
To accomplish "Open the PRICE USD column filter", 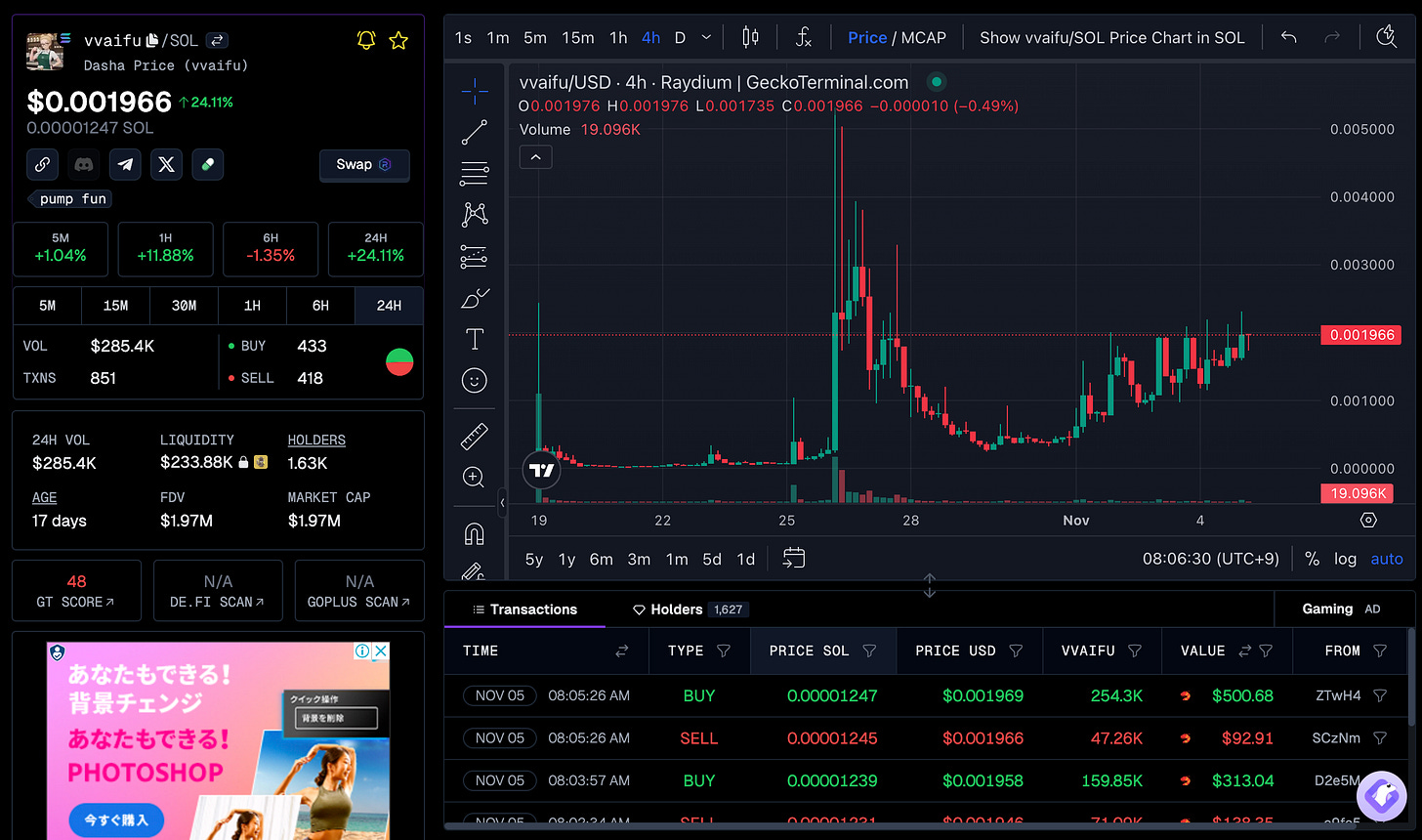I will [1016, 651].
